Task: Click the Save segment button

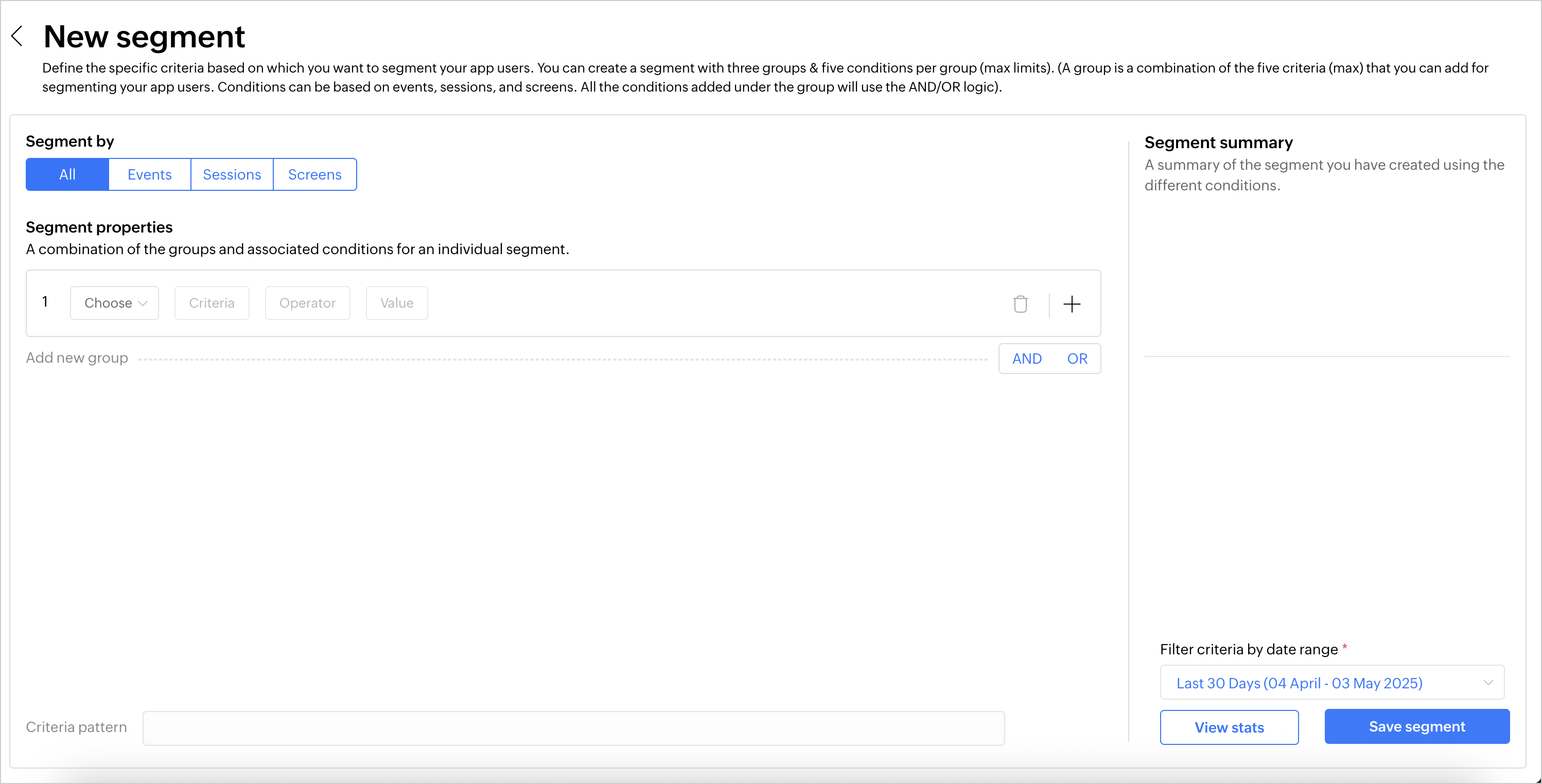Action: pyautogui.click(x=1416, y=726)
